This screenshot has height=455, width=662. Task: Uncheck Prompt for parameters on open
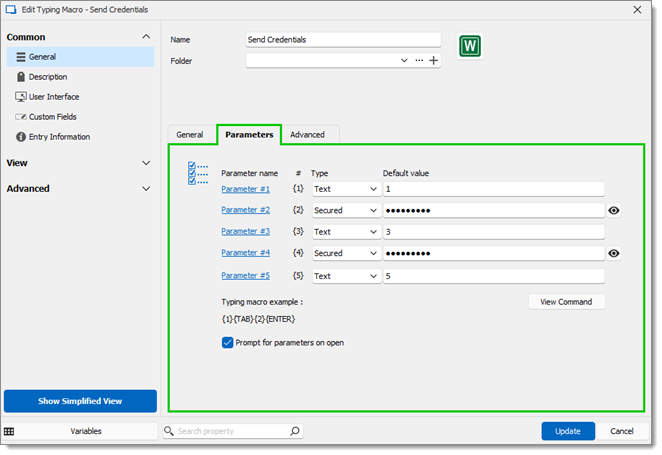click(x=228, y=342)
